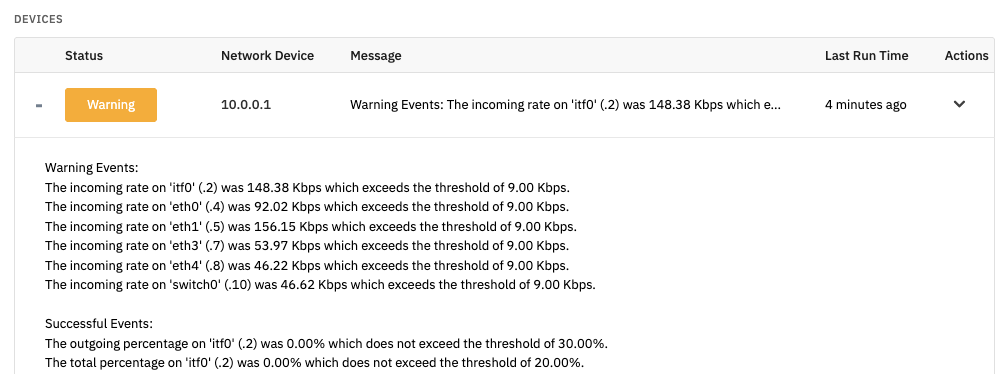Select the eth3 53.97 Kbps warning line
Screen dimensions: 1004x374
307,245
